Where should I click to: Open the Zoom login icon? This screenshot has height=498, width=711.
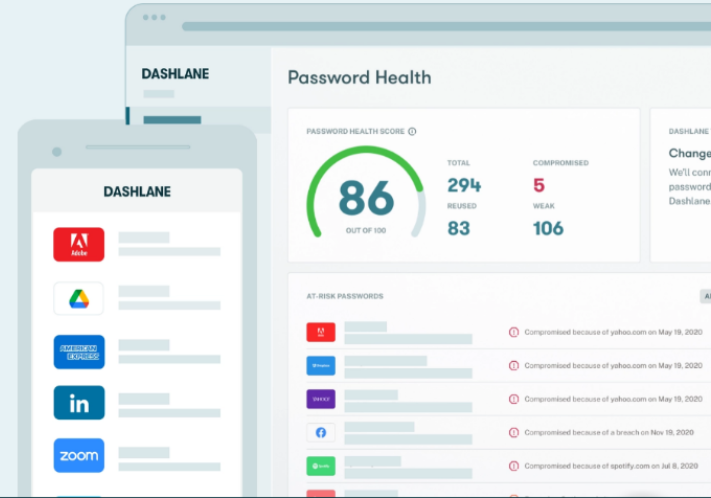[78, 455]
